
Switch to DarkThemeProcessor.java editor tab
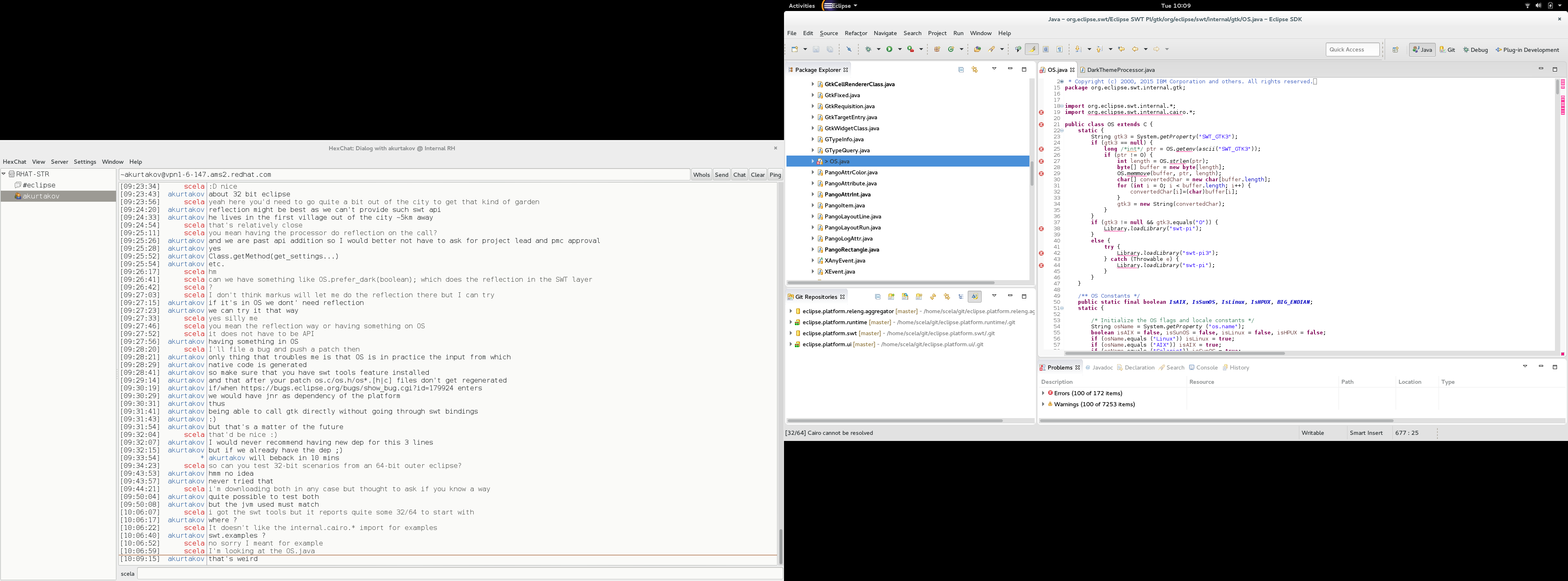1118,70
